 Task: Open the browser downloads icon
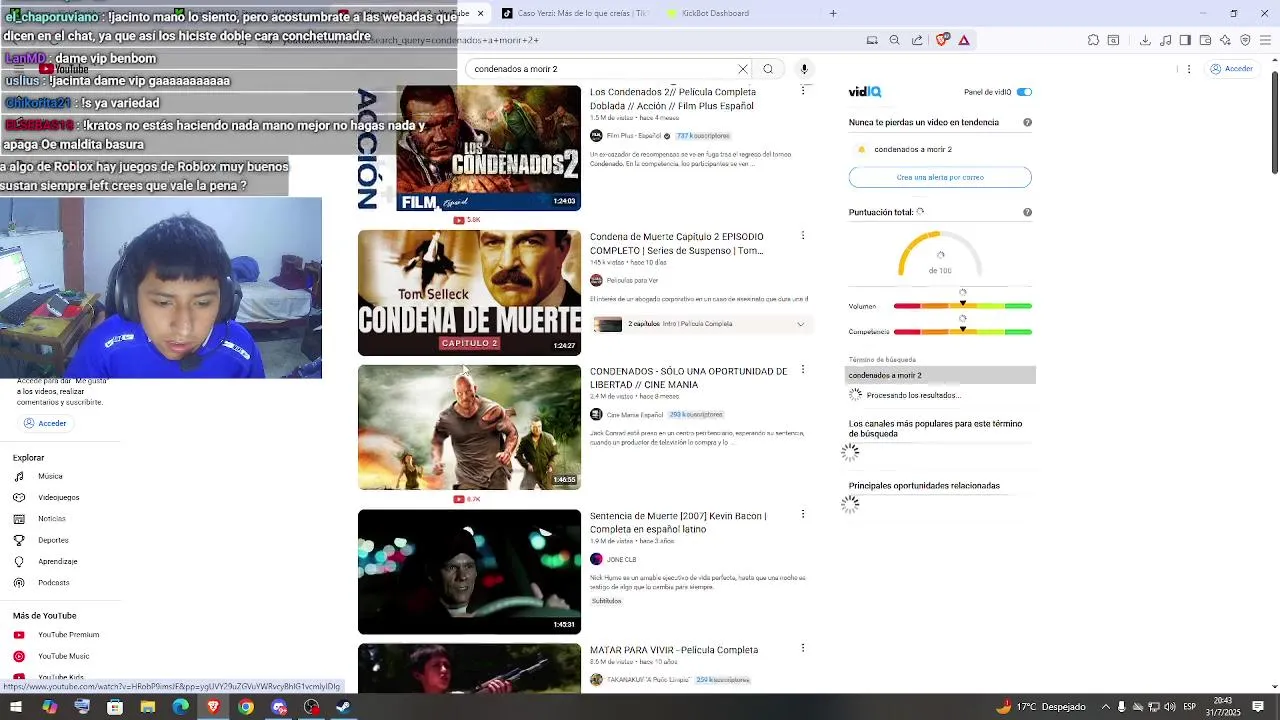coord(1145,40)
